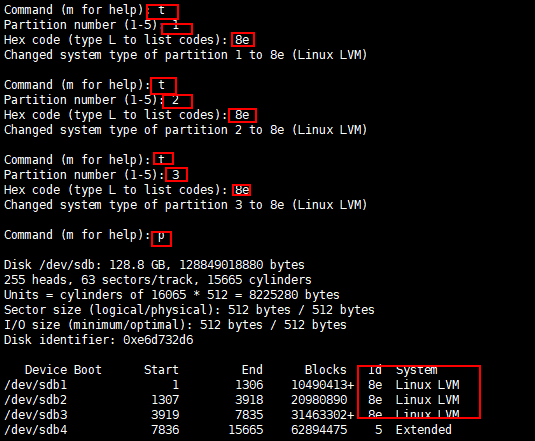
Task: Select the /dev/sdb2 device name
Action: (35, 400)
